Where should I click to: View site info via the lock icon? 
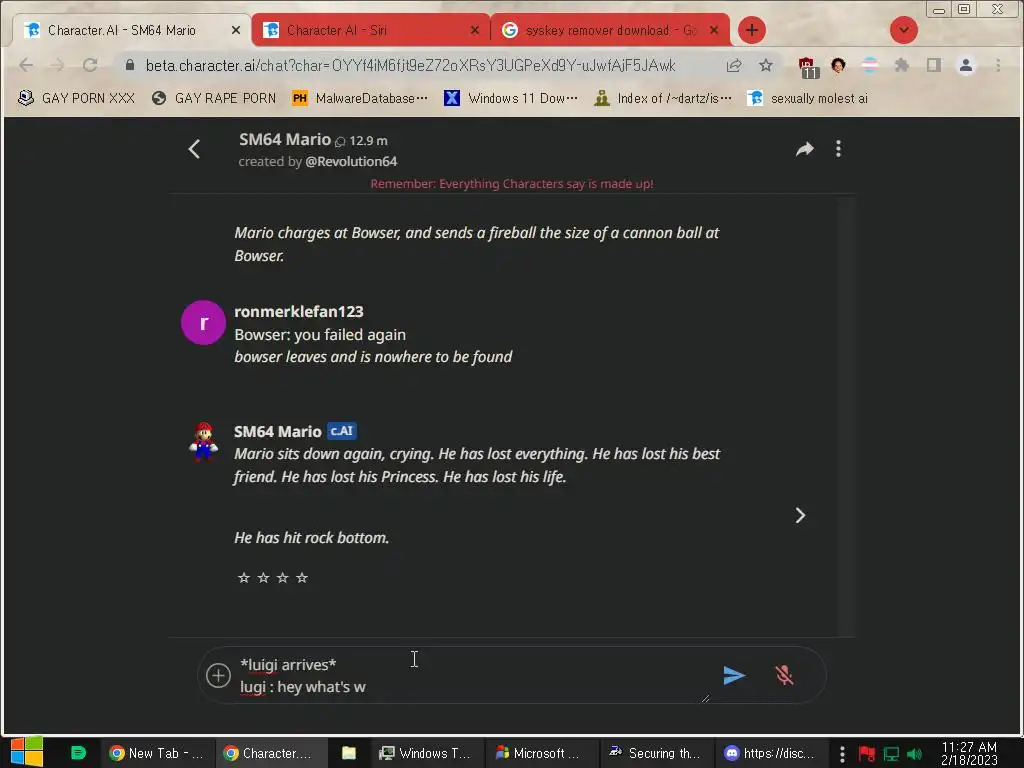point(129,65)
